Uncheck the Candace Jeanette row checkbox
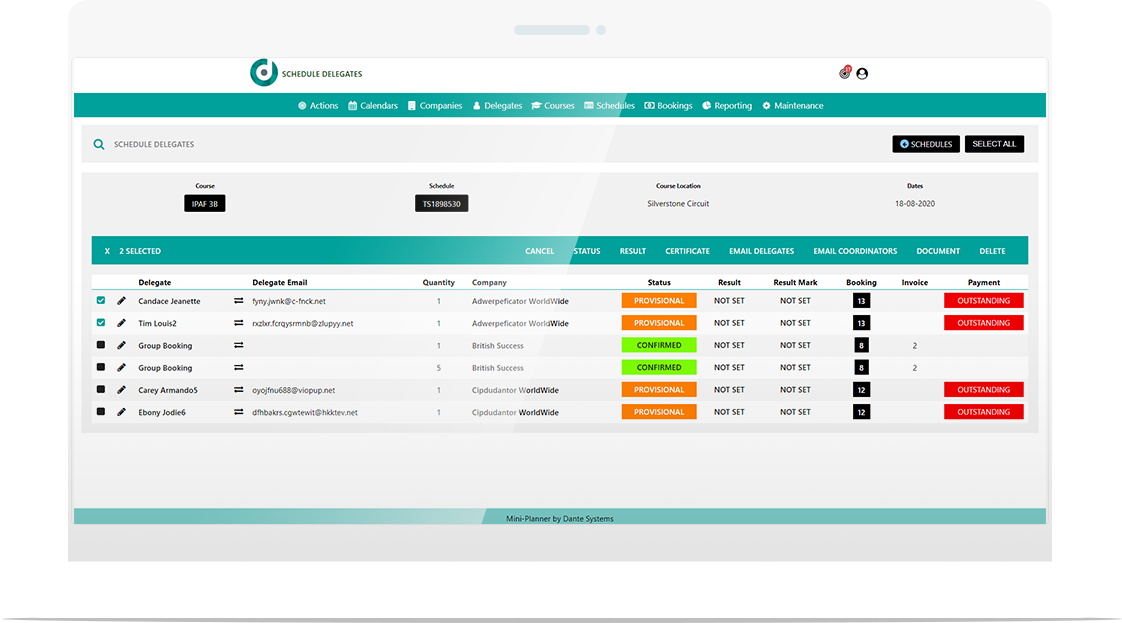This screenshot has height=623, width=1122. (100, 300)
